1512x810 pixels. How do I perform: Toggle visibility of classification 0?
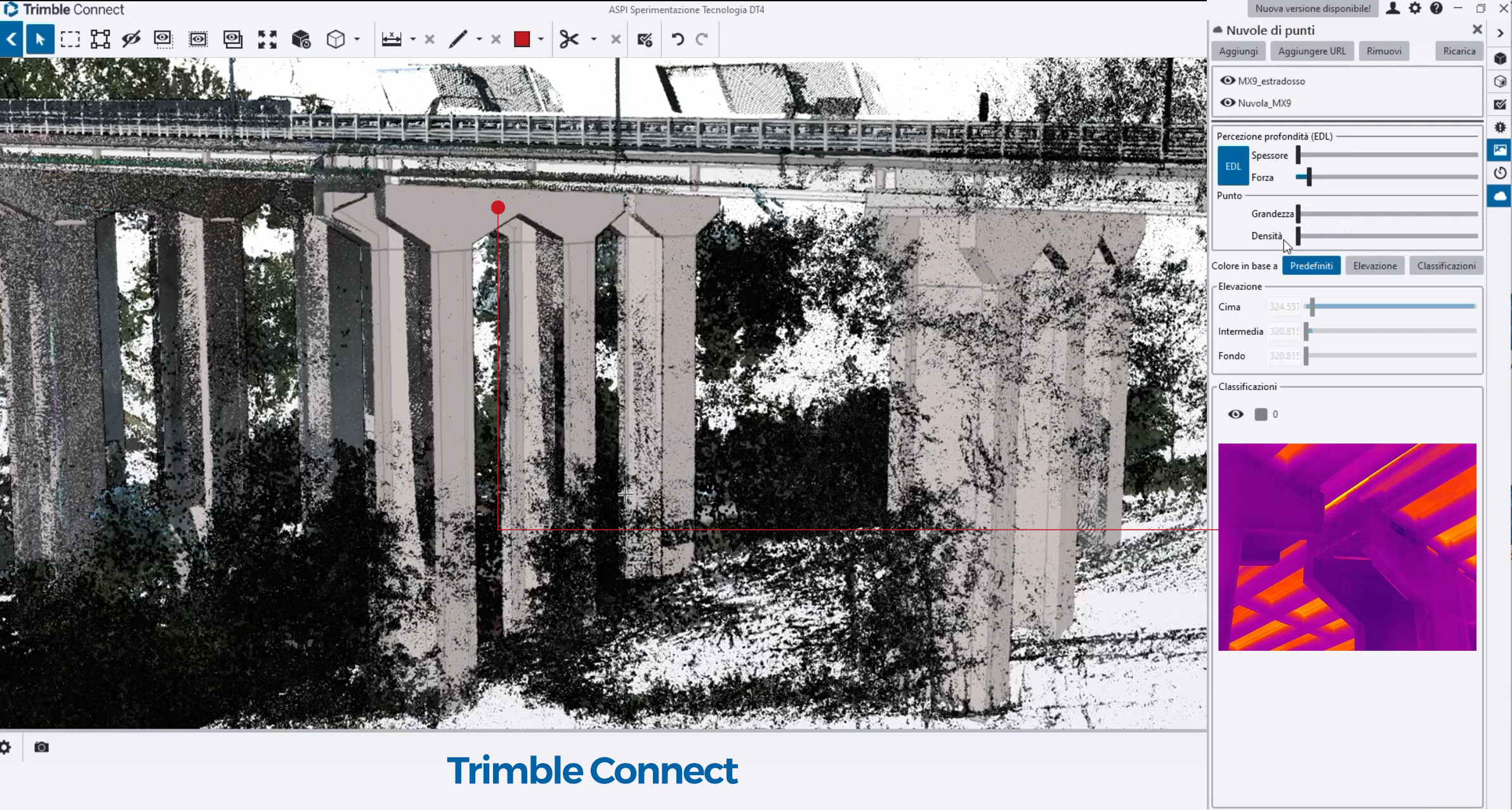[1235, 414]
